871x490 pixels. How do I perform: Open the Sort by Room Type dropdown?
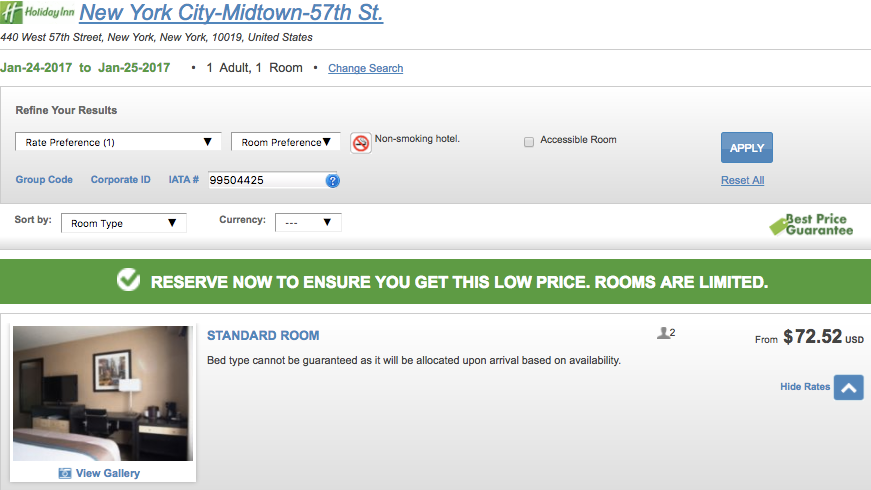point(124,223)
